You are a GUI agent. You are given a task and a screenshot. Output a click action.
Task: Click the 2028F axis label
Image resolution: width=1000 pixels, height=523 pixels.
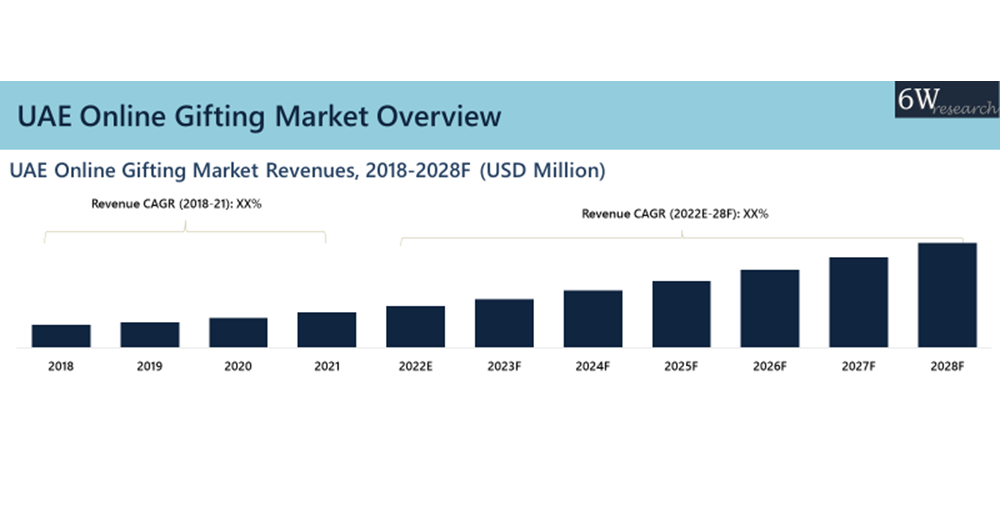tap(947, 366)
